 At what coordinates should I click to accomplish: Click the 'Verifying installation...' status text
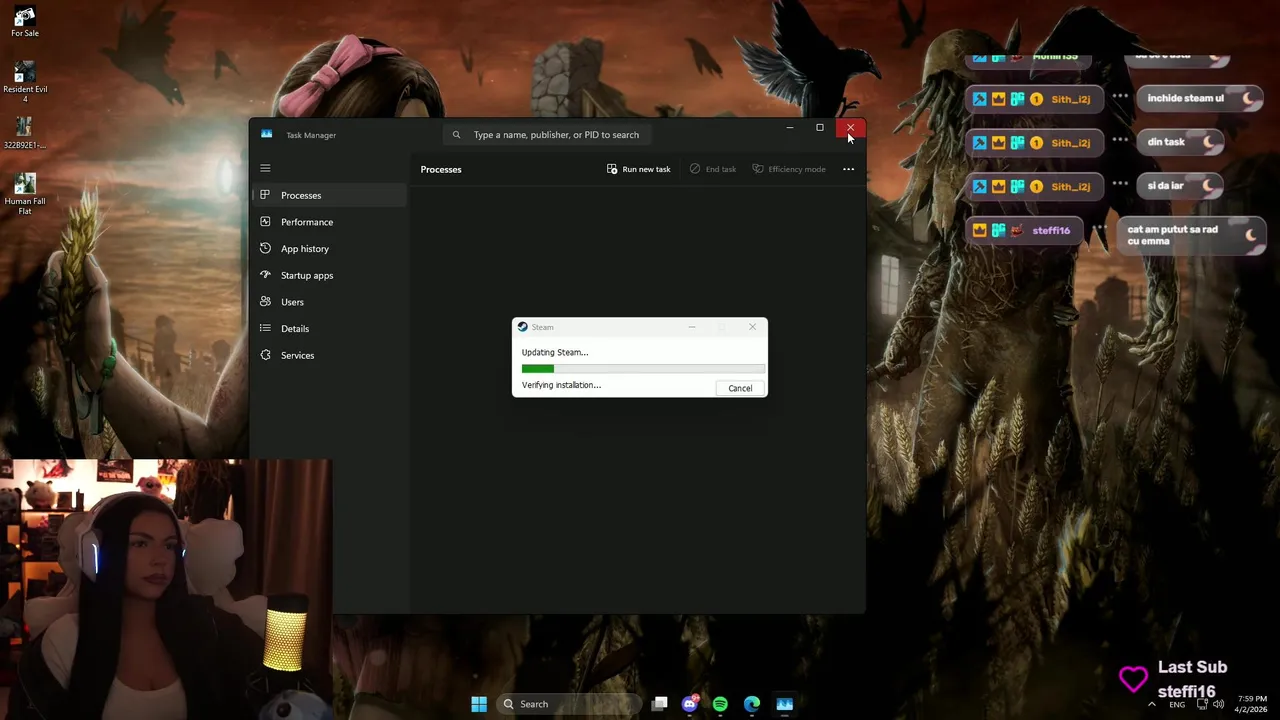coord(561,385)
